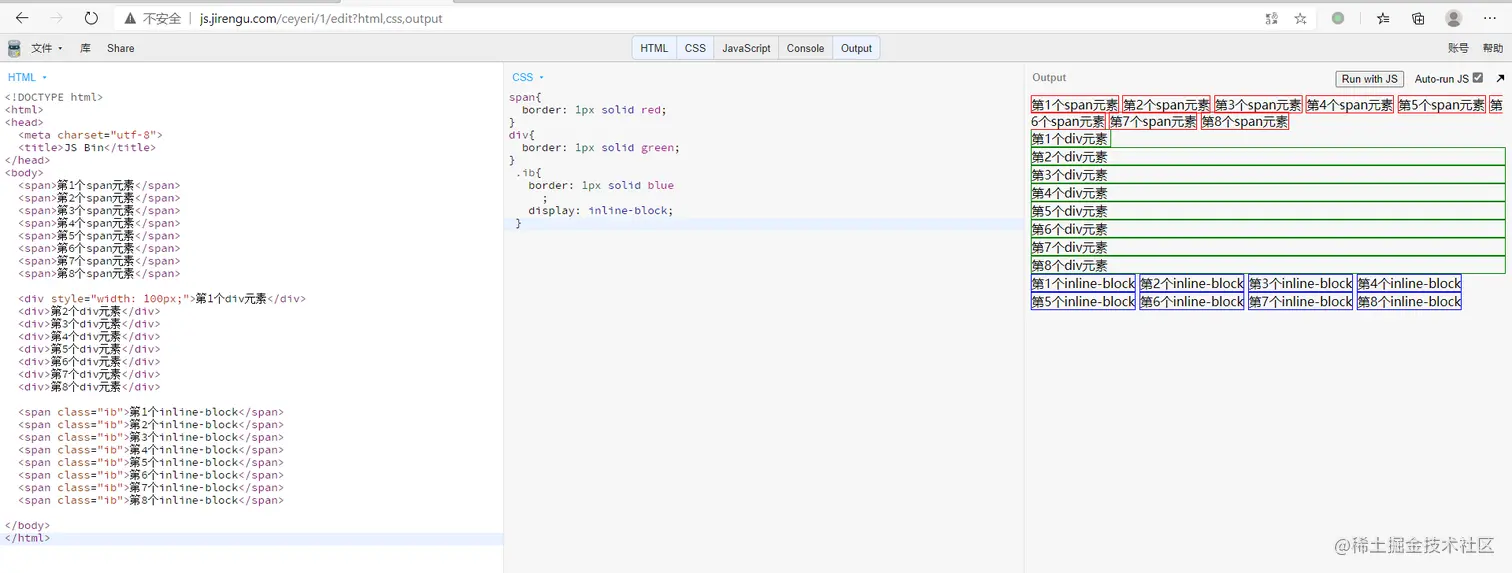Click the 第8个span元素 output box
This screenshot has height=573, width=1512.
[x=1245, y=122]
